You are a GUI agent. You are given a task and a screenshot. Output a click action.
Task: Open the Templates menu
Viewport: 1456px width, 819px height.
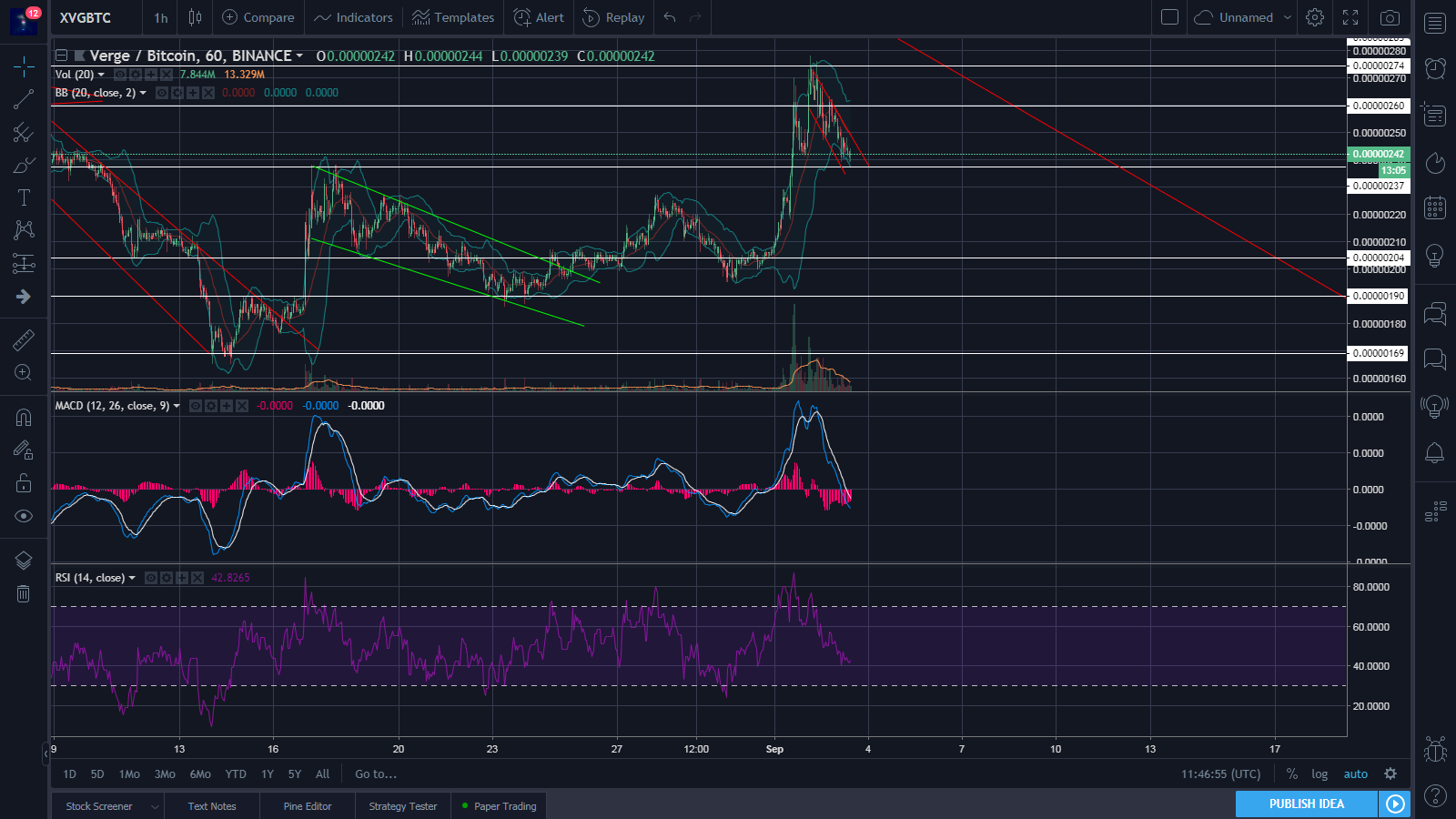(453, 17)
